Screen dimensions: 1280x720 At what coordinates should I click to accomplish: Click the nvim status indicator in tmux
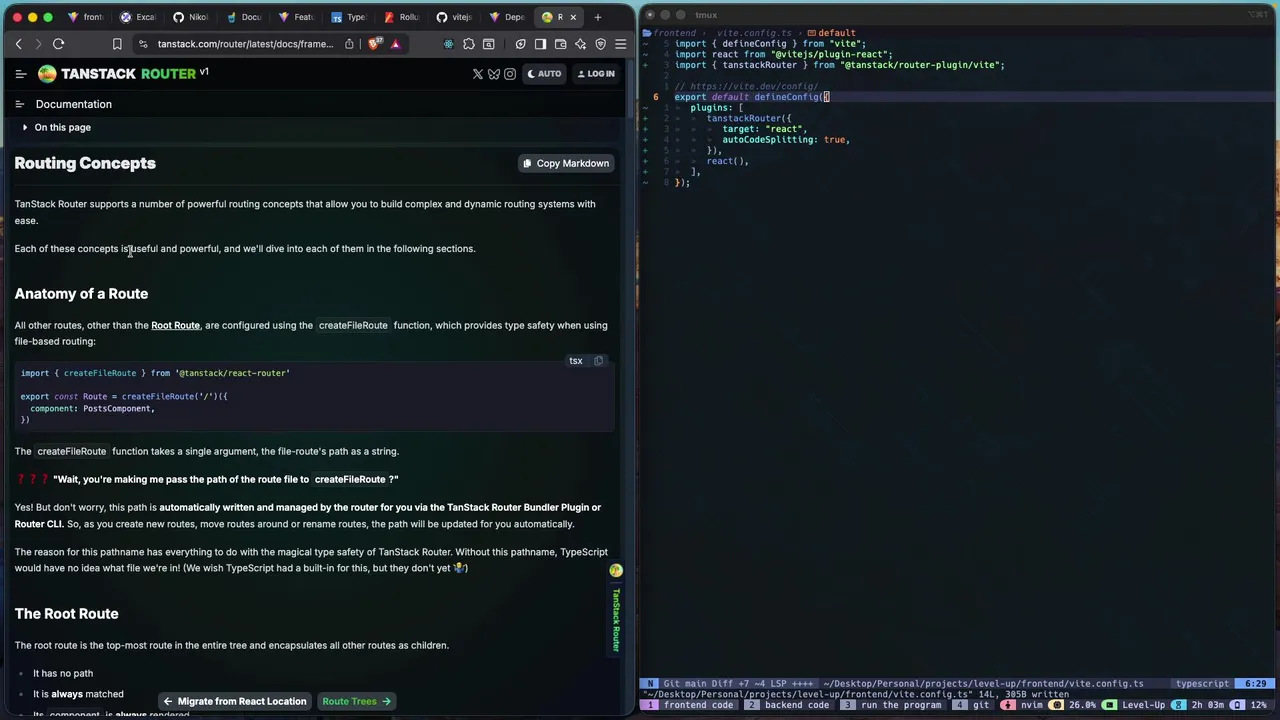1022,705
